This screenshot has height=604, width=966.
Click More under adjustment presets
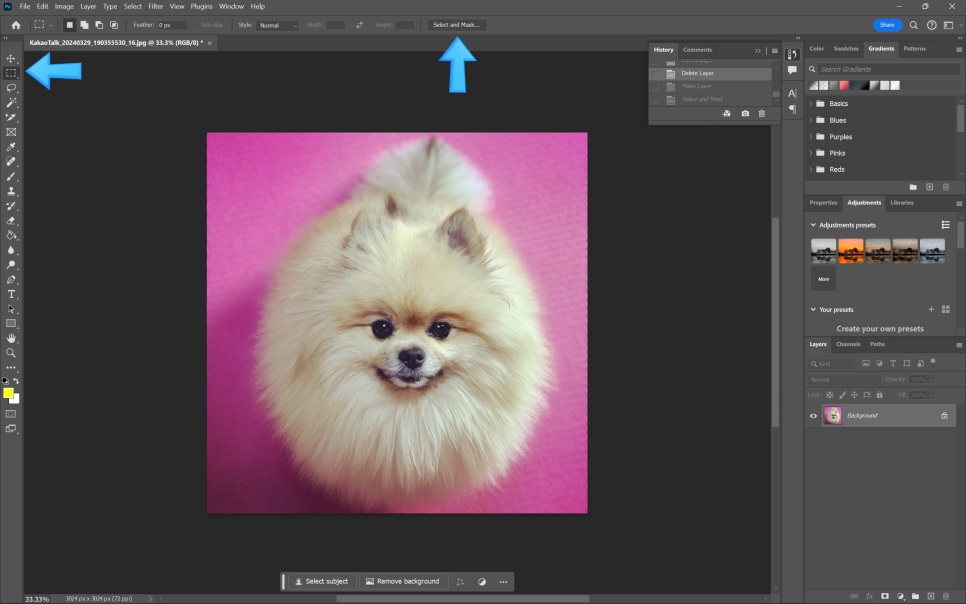tap(824, 279)
